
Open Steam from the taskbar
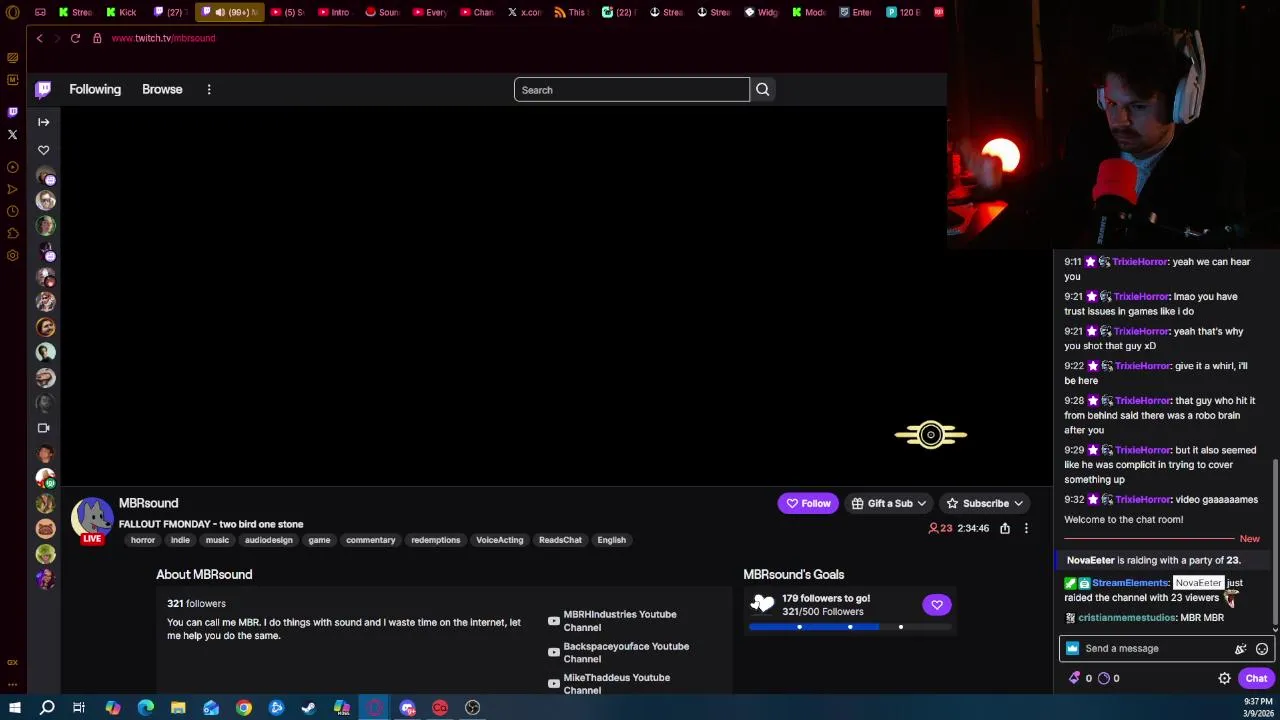pyautogui.click(x=309, y=708)
